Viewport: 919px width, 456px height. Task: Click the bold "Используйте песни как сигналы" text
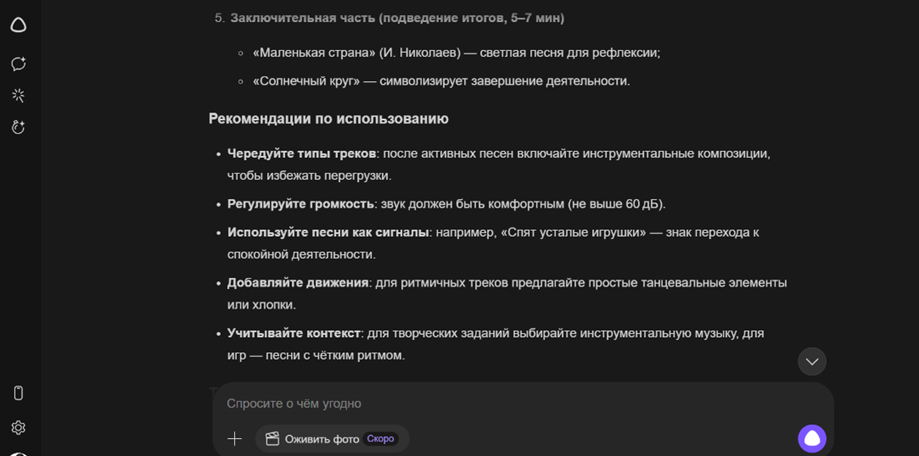[328, 232]
